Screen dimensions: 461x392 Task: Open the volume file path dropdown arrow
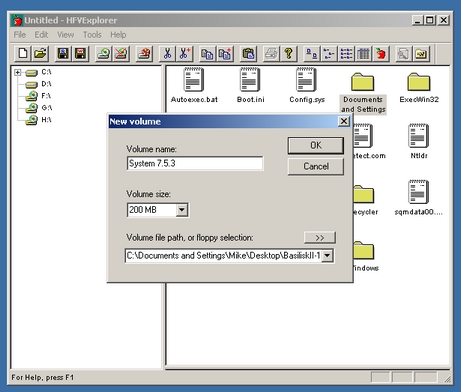(327, 256)
